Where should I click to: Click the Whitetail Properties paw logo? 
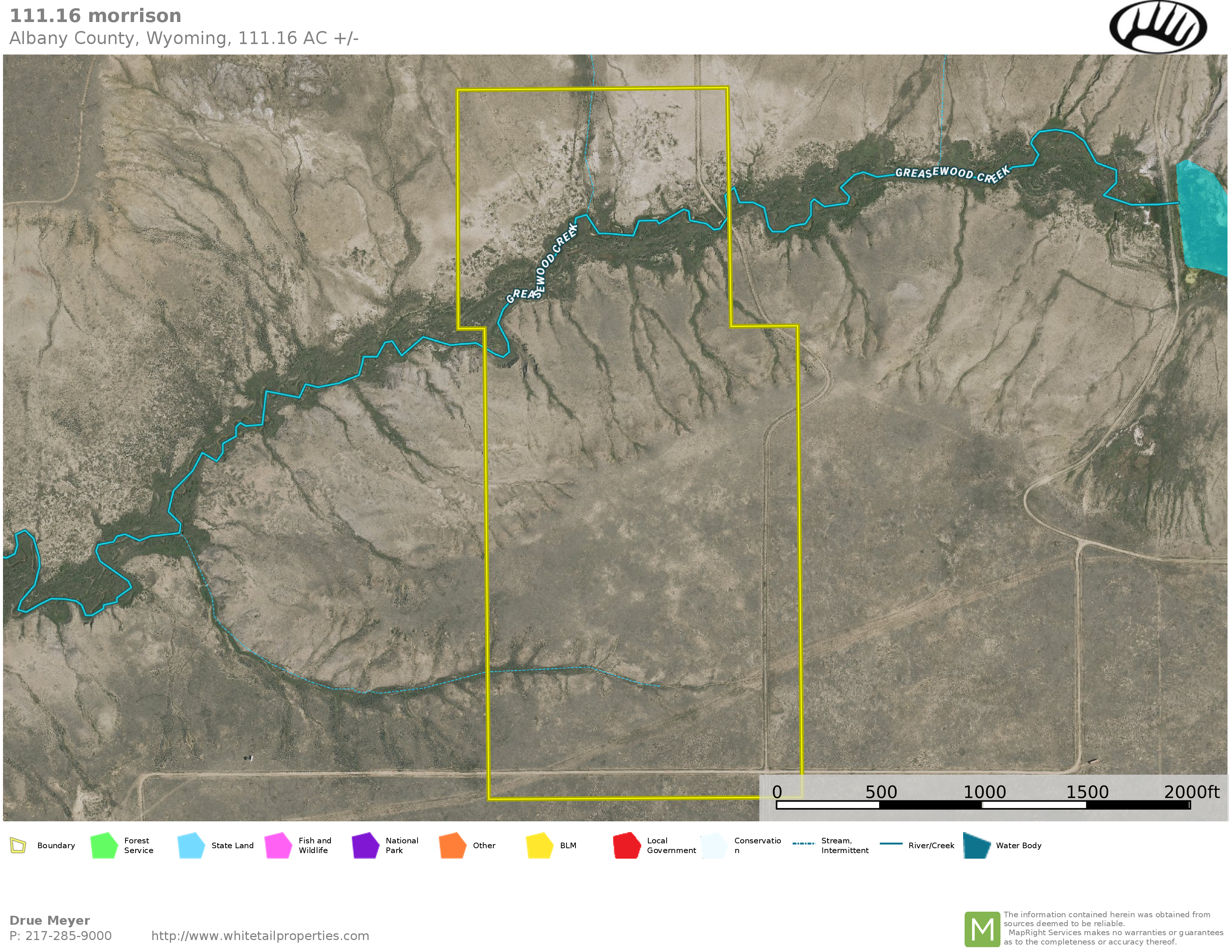[1158, 27]
